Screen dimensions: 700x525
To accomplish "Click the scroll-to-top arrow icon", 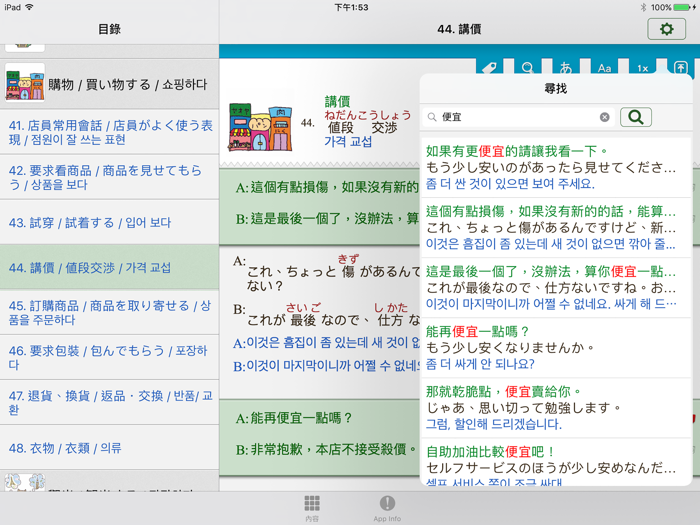I will click(680, 68).
